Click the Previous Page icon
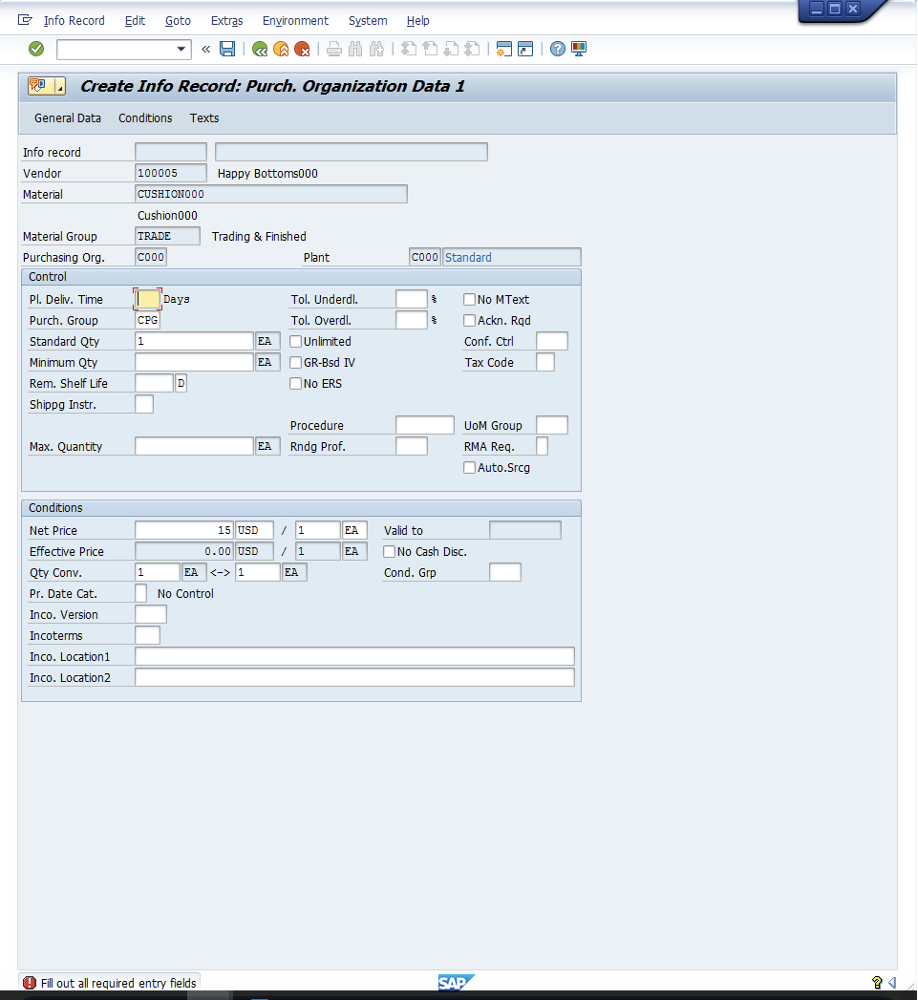918x1000 pixels. tap(430, 48)
